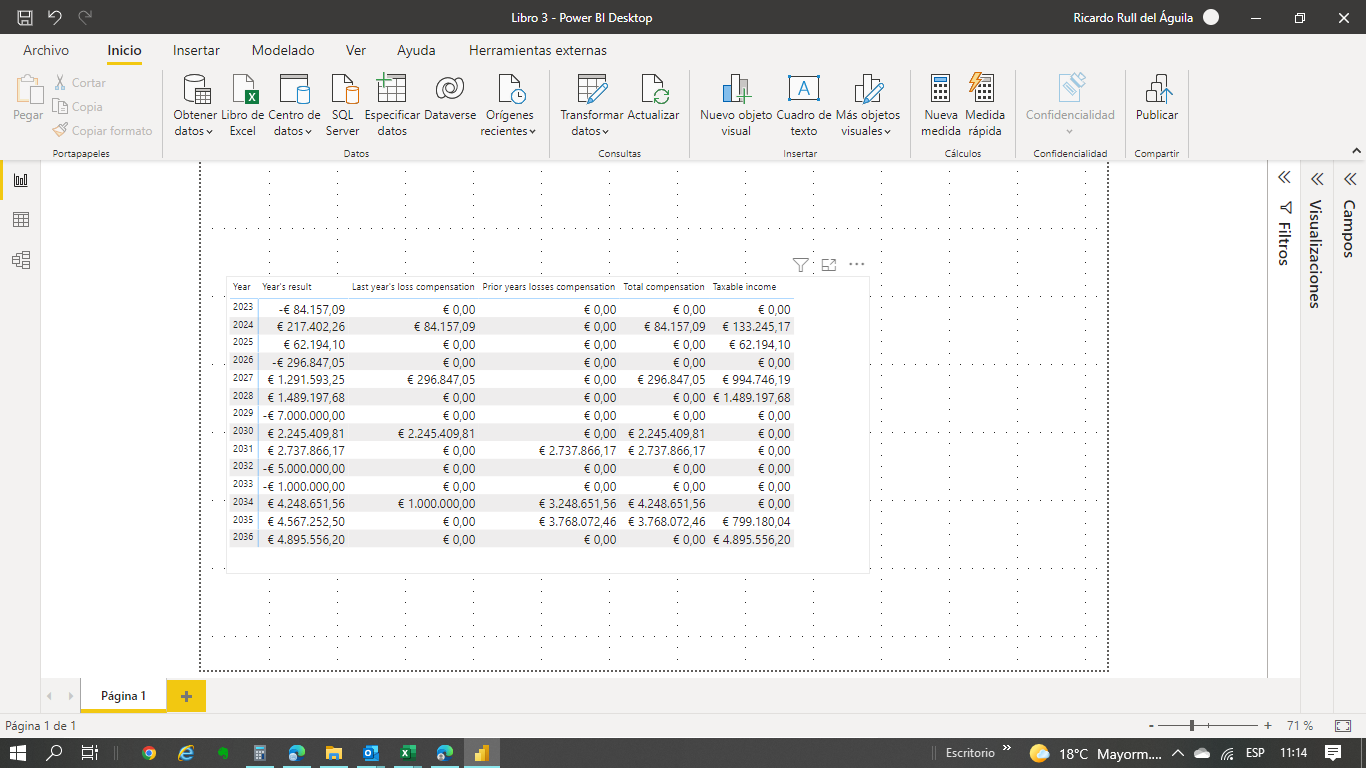
Task: Redo the last undone action
Action: pyautogui.click(x=85, y=17)
